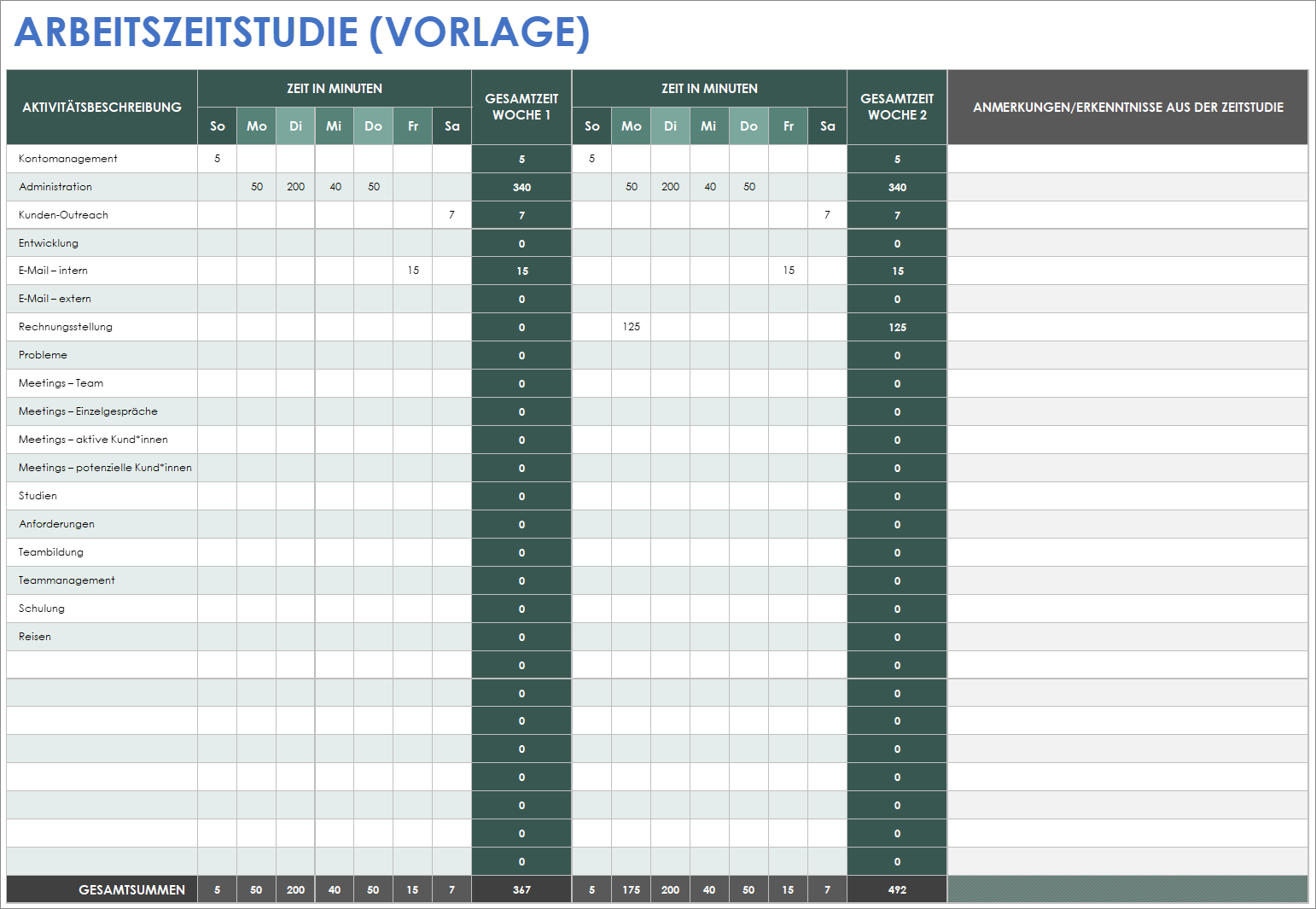Viewport: 1316px width, 909px height.
Task: Click the week 1 'Mo' day header
Action: (257, 126)
